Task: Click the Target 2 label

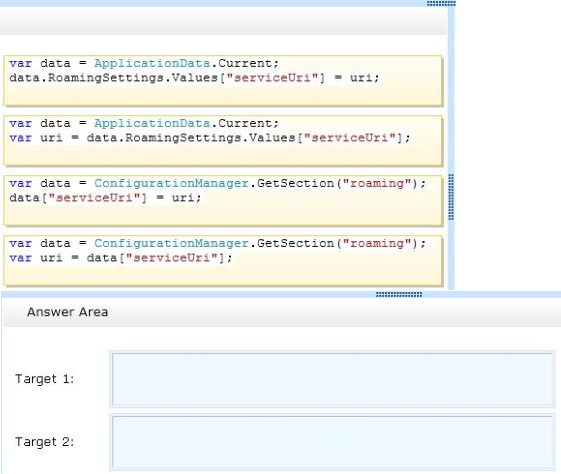Action: click(x=44, y=442)
